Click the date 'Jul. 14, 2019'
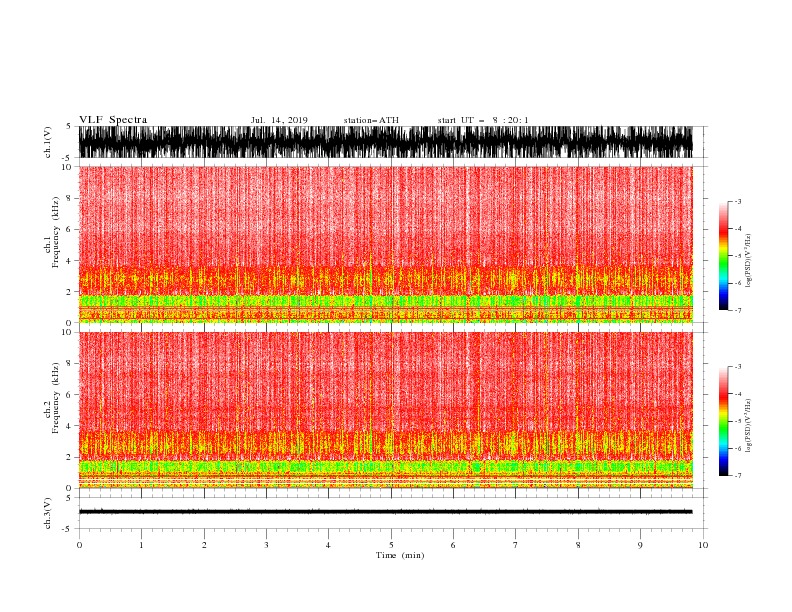The image size is (792, 612). (279, 120)
